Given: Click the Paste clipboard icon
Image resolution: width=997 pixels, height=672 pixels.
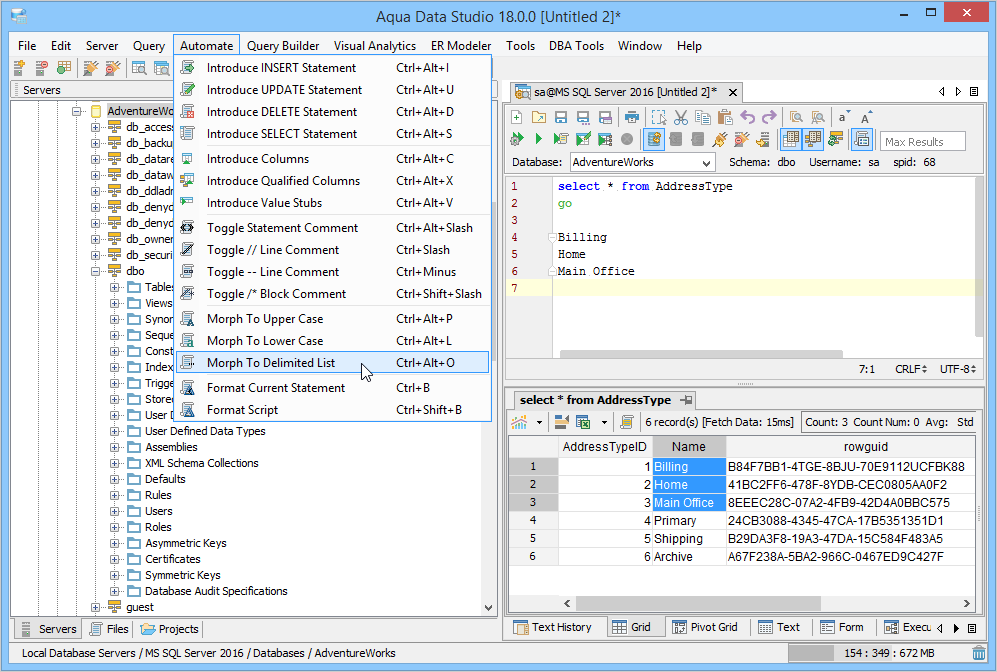Looking at the screenshot, I should coord(725,118).
